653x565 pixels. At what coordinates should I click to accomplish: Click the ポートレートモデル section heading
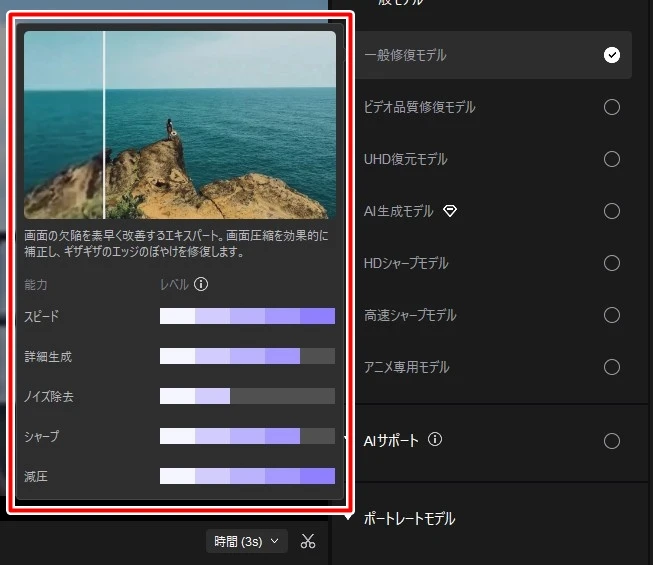(409, 519)
